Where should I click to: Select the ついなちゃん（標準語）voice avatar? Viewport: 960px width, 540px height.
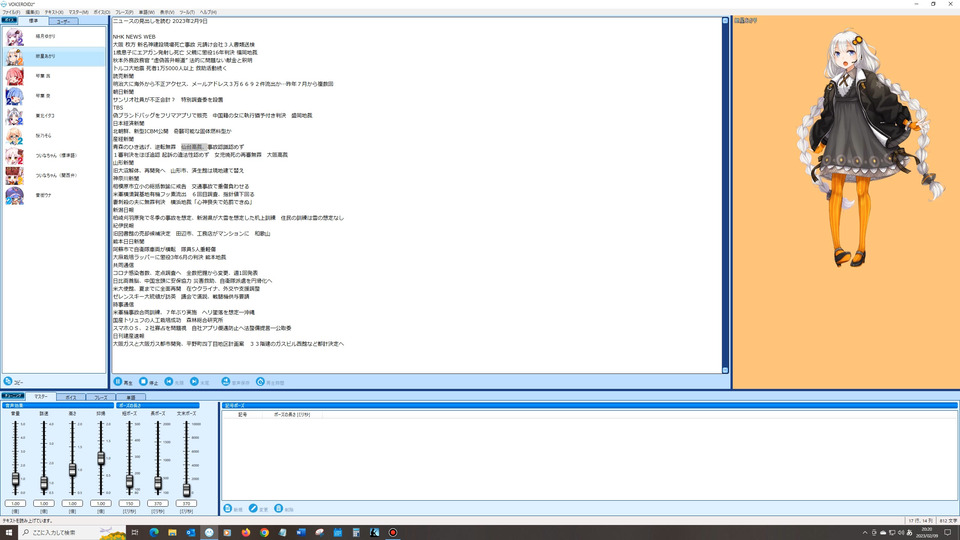(15, 156)
